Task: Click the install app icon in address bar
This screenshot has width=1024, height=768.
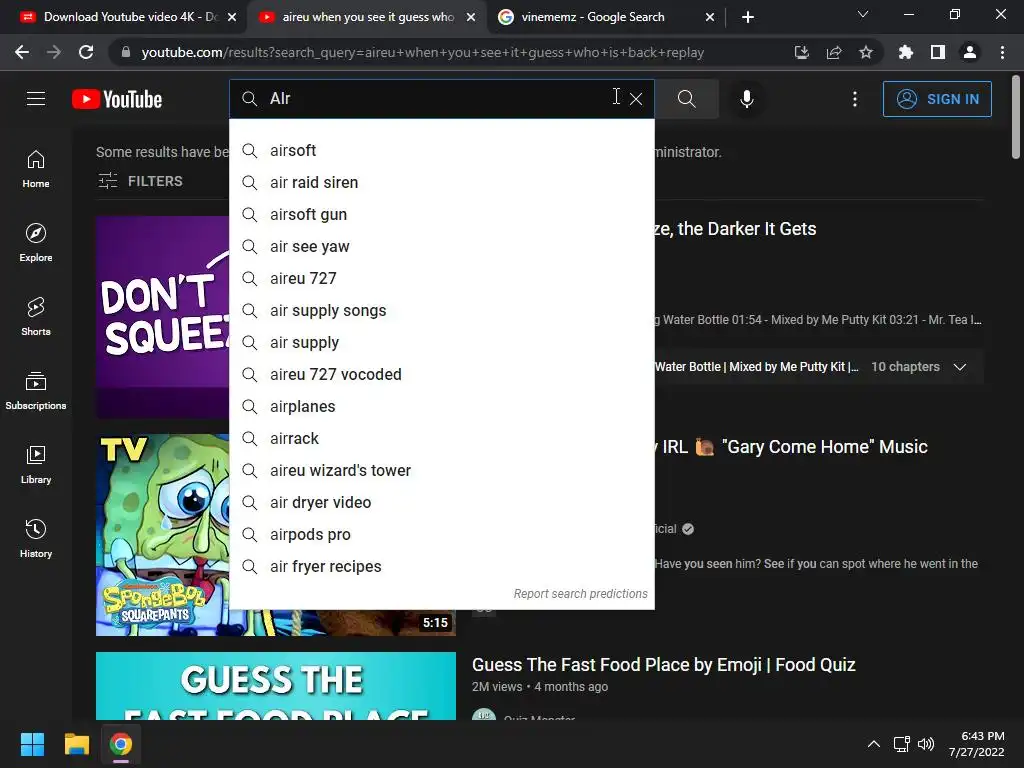Action: point(802,52)
